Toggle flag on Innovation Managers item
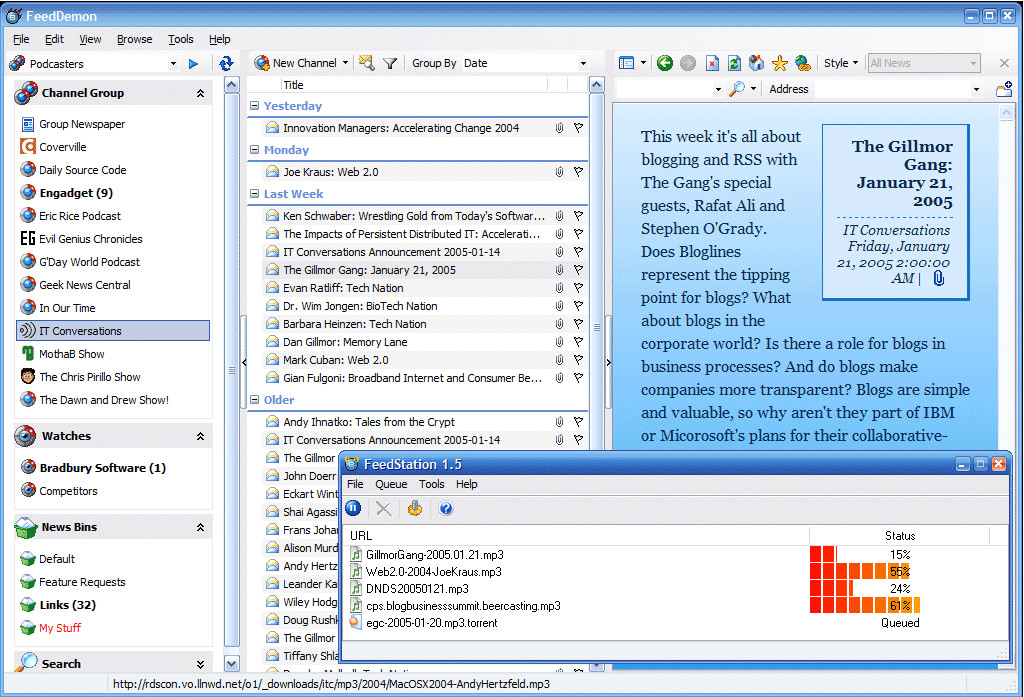The image size is (1024, 697). [x=578, y=128]
